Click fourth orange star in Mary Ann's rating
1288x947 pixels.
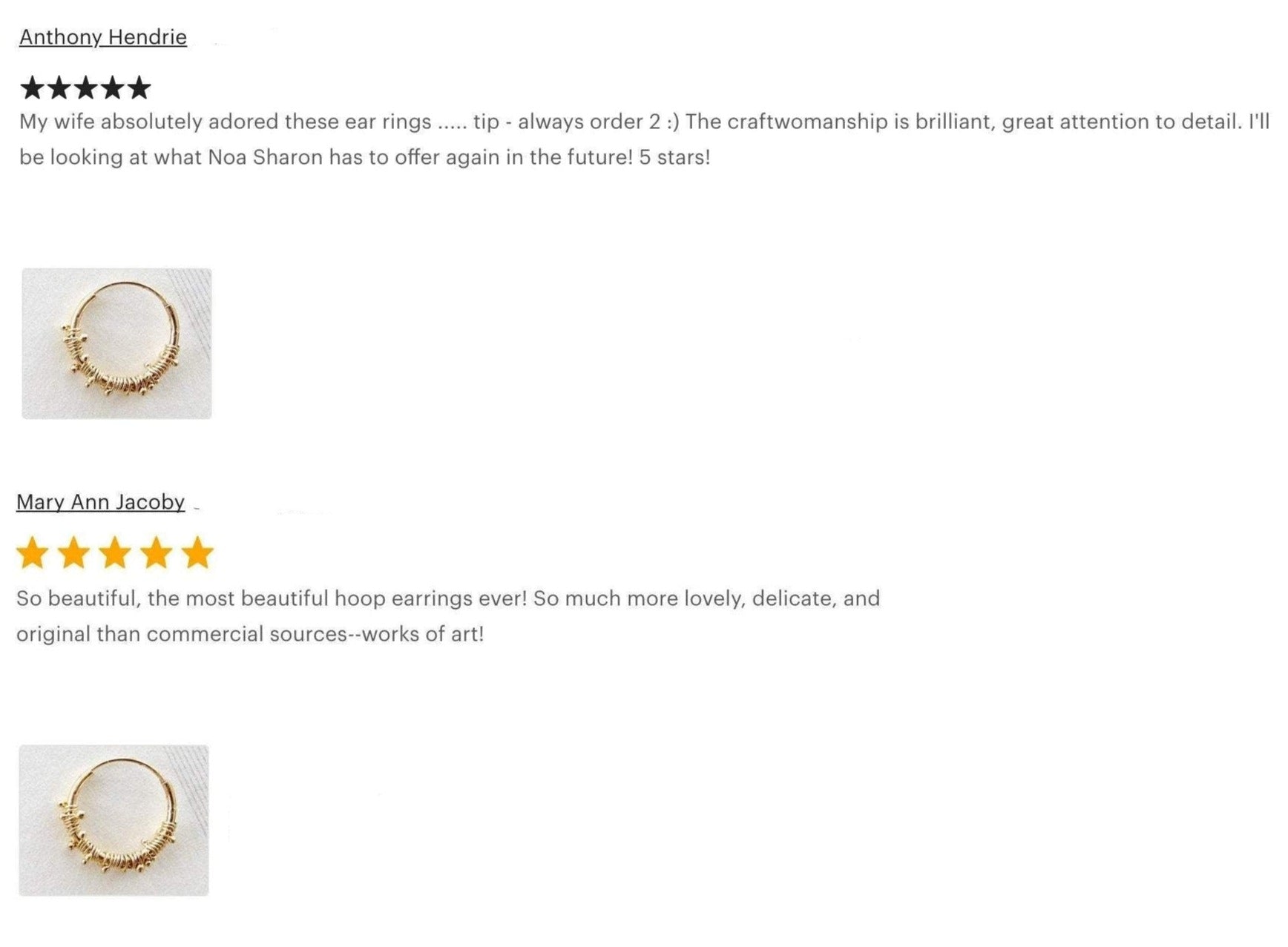(x=157, y=553)
